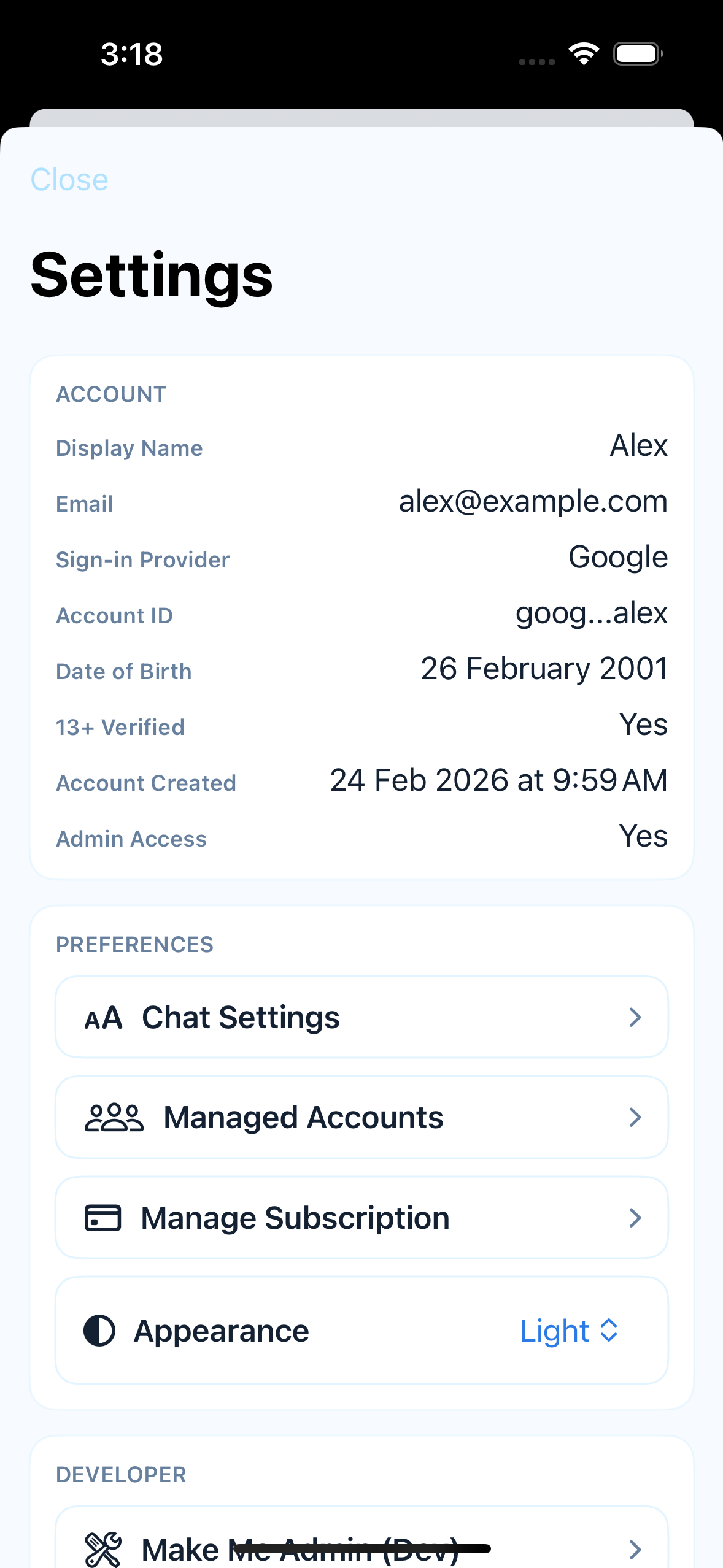Tap the Make Me Admin (Dev) label
Image resolution: width=723 pixels, height=1568 pixels.
point(300,1550)
